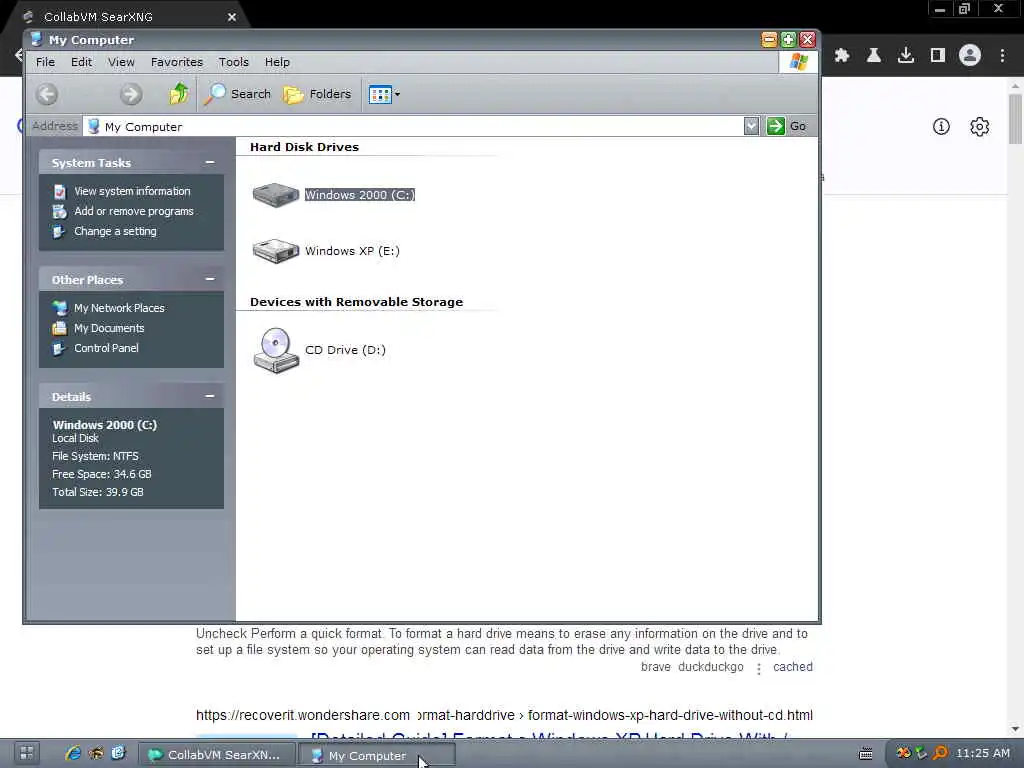Collapse the Details panel
Image resolution: width=1024 pixels, height=768 pixels.
pyautogui.click(x=210, y=396)
